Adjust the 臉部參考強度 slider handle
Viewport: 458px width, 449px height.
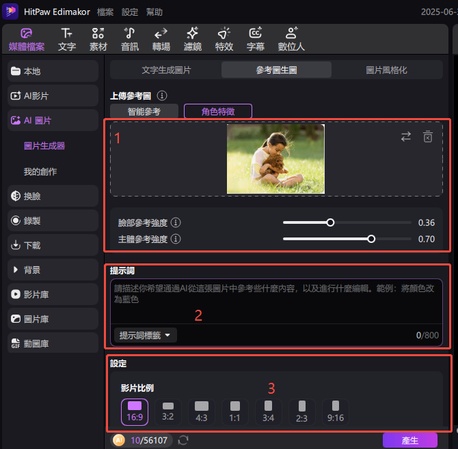click(x=330, y=222)
